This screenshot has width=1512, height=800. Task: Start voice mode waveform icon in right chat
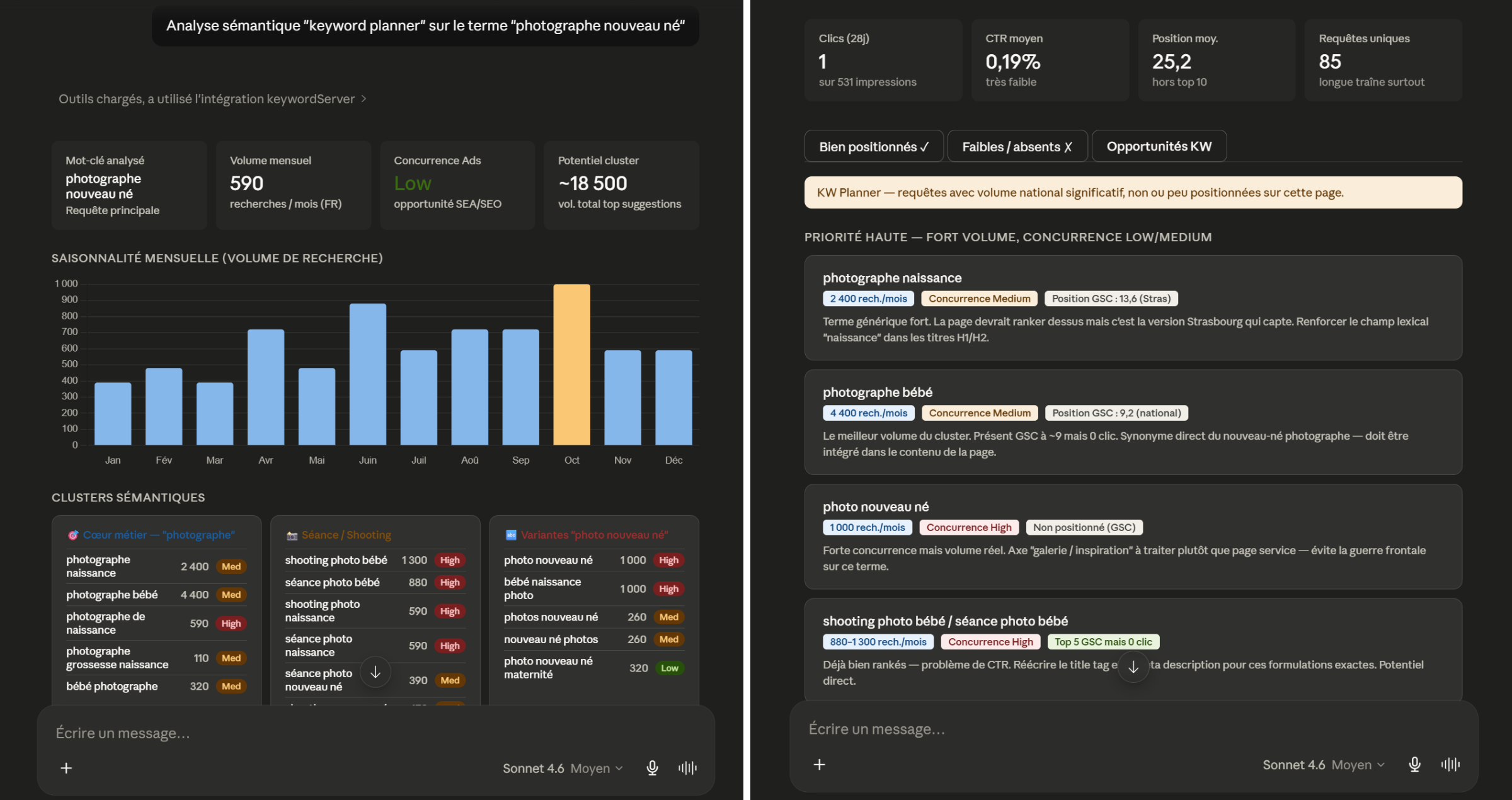pyautogui.click(x=1450, y=764)
